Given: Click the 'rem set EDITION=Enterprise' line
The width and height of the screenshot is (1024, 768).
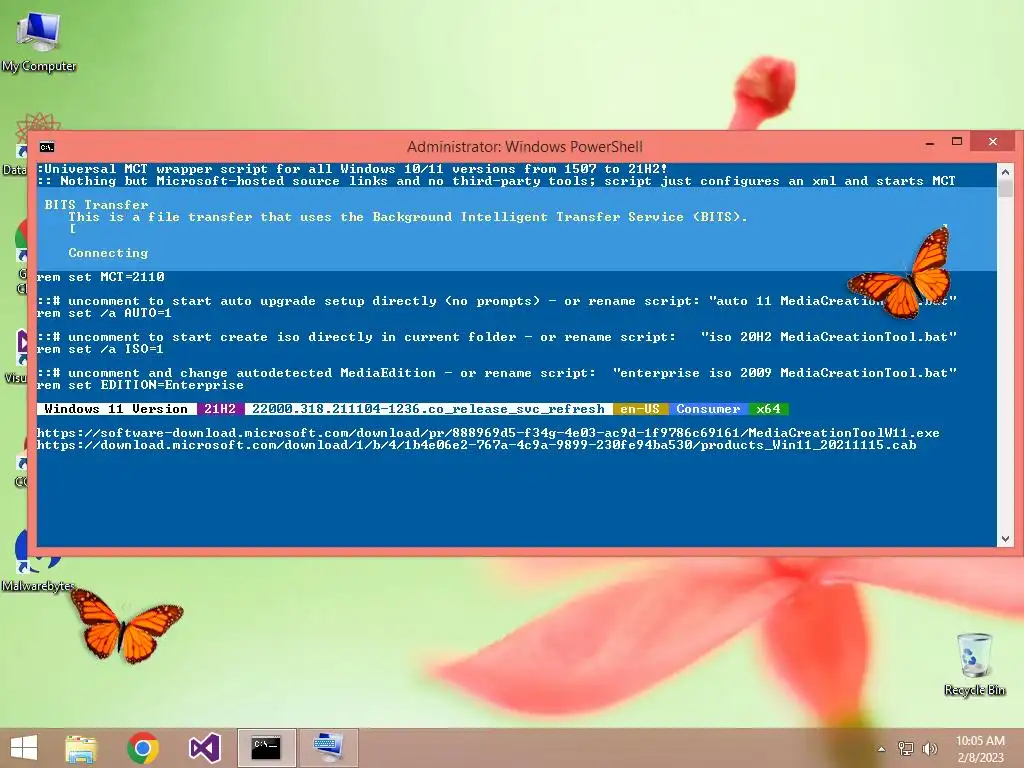Looking at the screenshot, I should tap(140, 385).
